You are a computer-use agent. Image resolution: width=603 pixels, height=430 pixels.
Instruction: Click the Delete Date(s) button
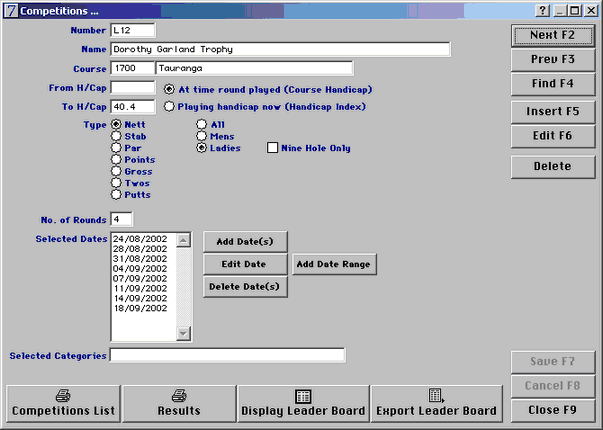click(245, 287)
